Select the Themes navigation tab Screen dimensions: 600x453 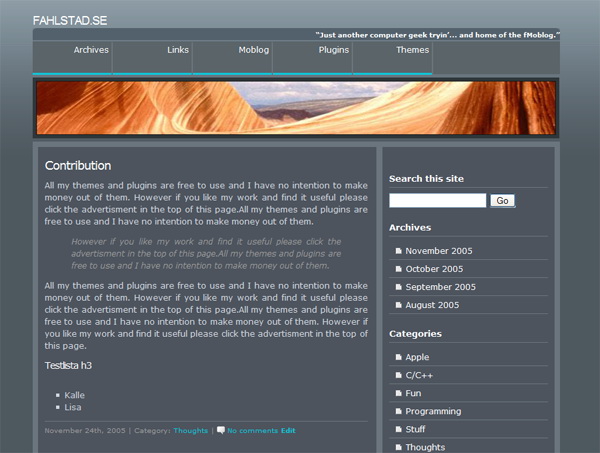pos(412,50)
